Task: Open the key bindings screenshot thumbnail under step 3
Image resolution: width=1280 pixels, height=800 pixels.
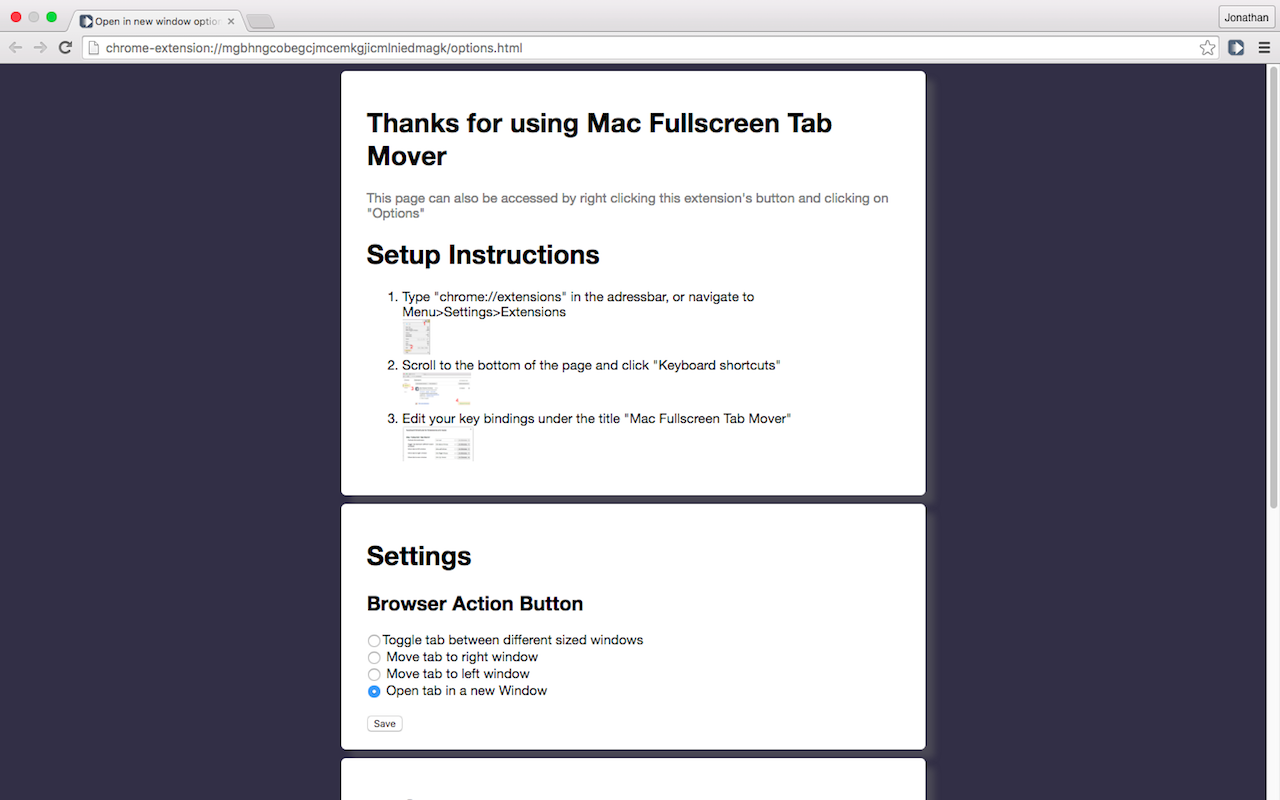Action: (x=438, y=444)
